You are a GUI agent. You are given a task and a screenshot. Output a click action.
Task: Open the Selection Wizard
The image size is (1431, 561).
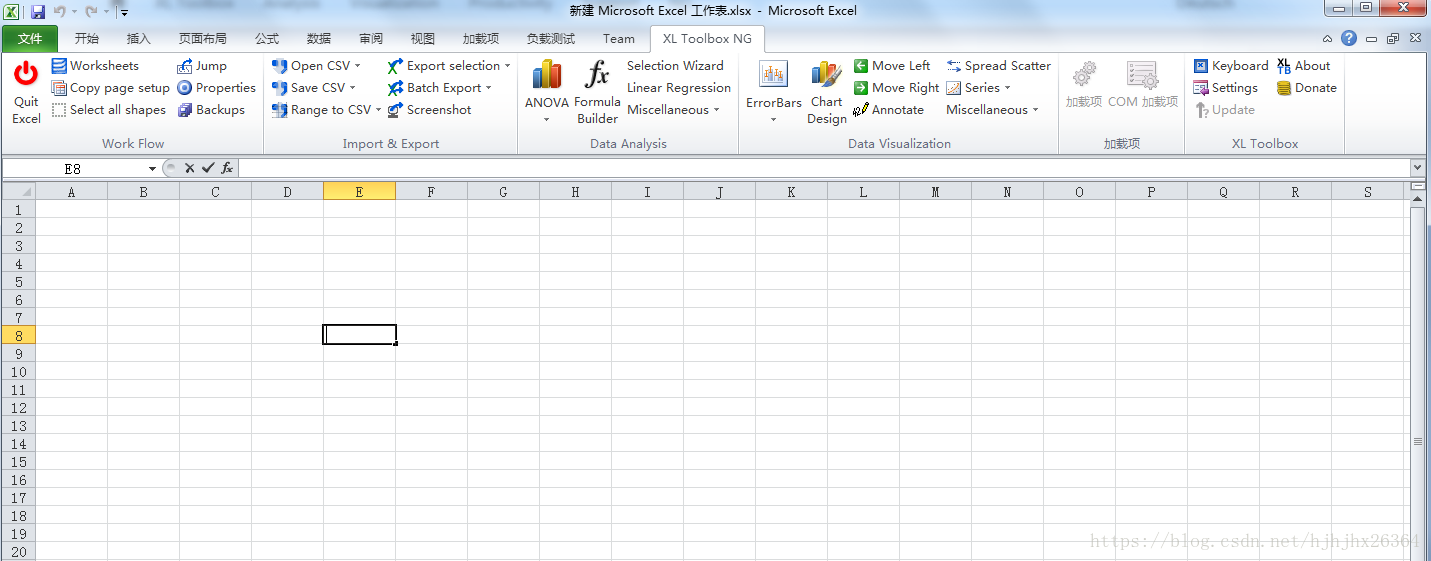pos(675,65)
